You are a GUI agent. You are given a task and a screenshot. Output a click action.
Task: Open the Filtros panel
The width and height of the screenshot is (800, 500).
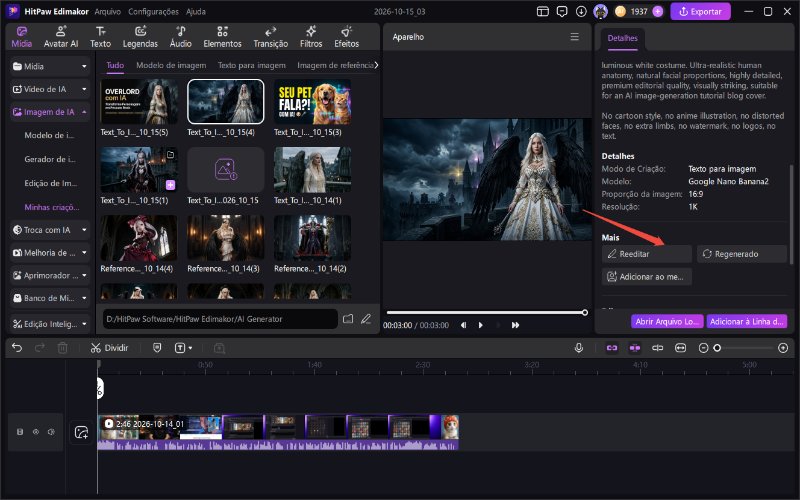pyautogui.click(x=311, y=37)
